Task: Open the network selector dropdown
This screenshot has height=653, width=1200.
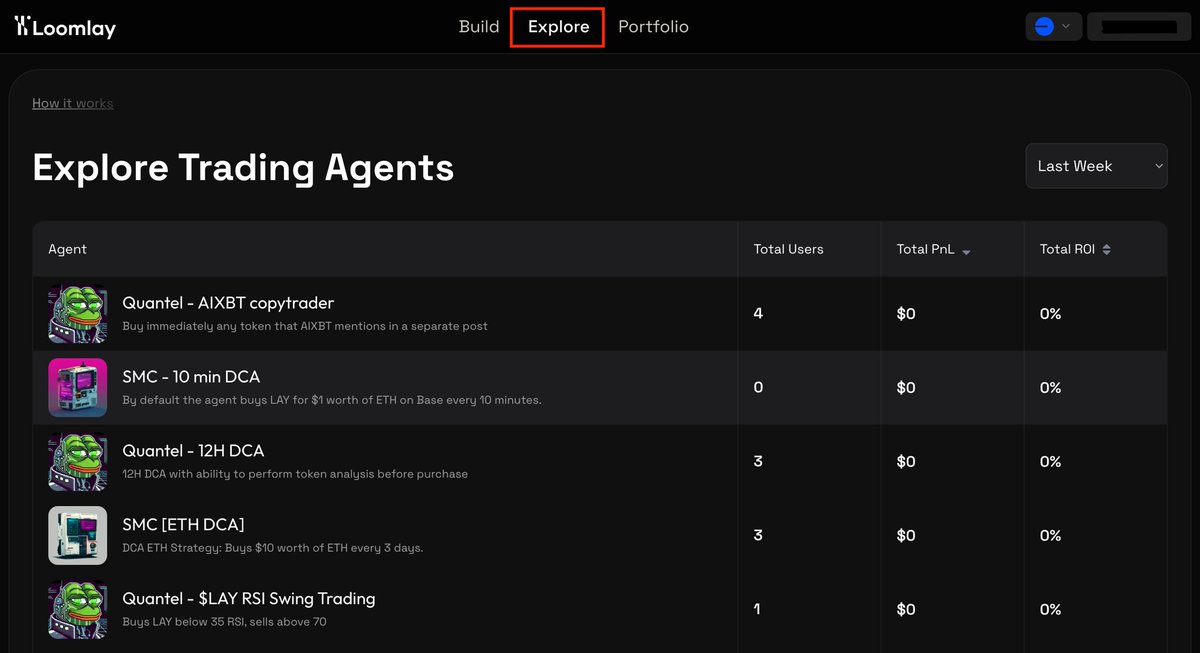Action: (1054, 27)
